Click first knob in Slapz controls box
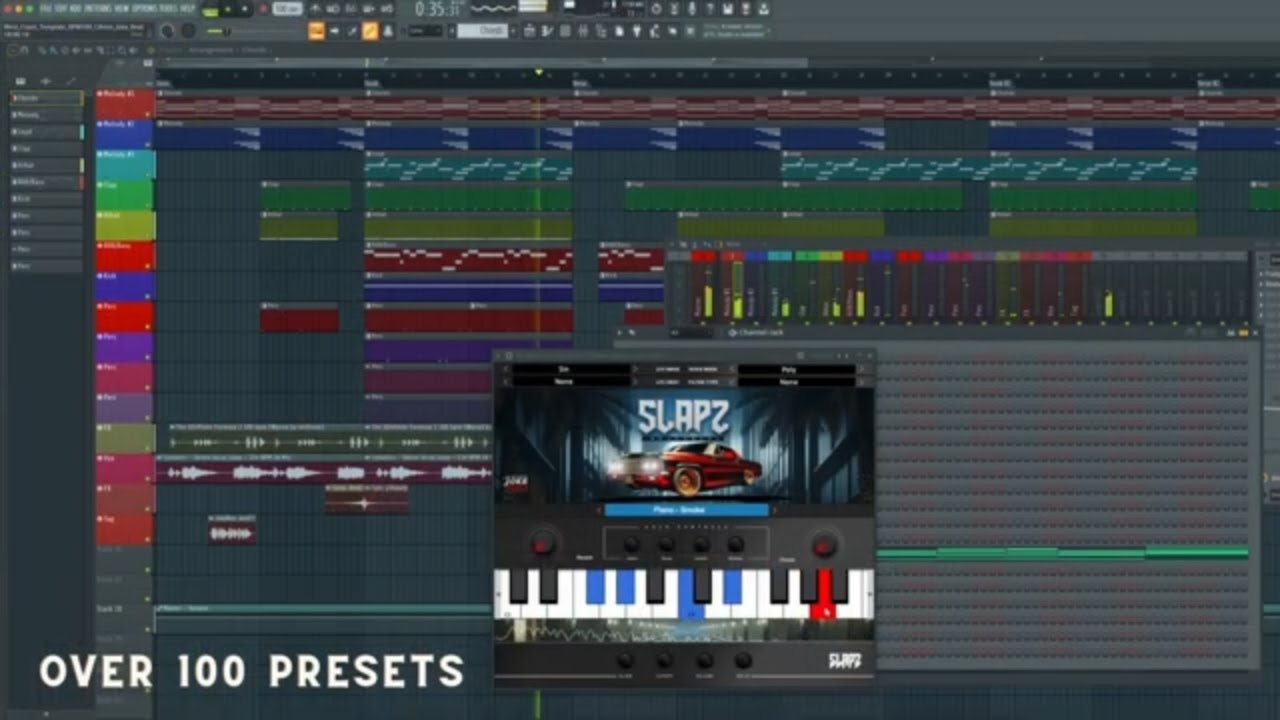 point(631,544)
